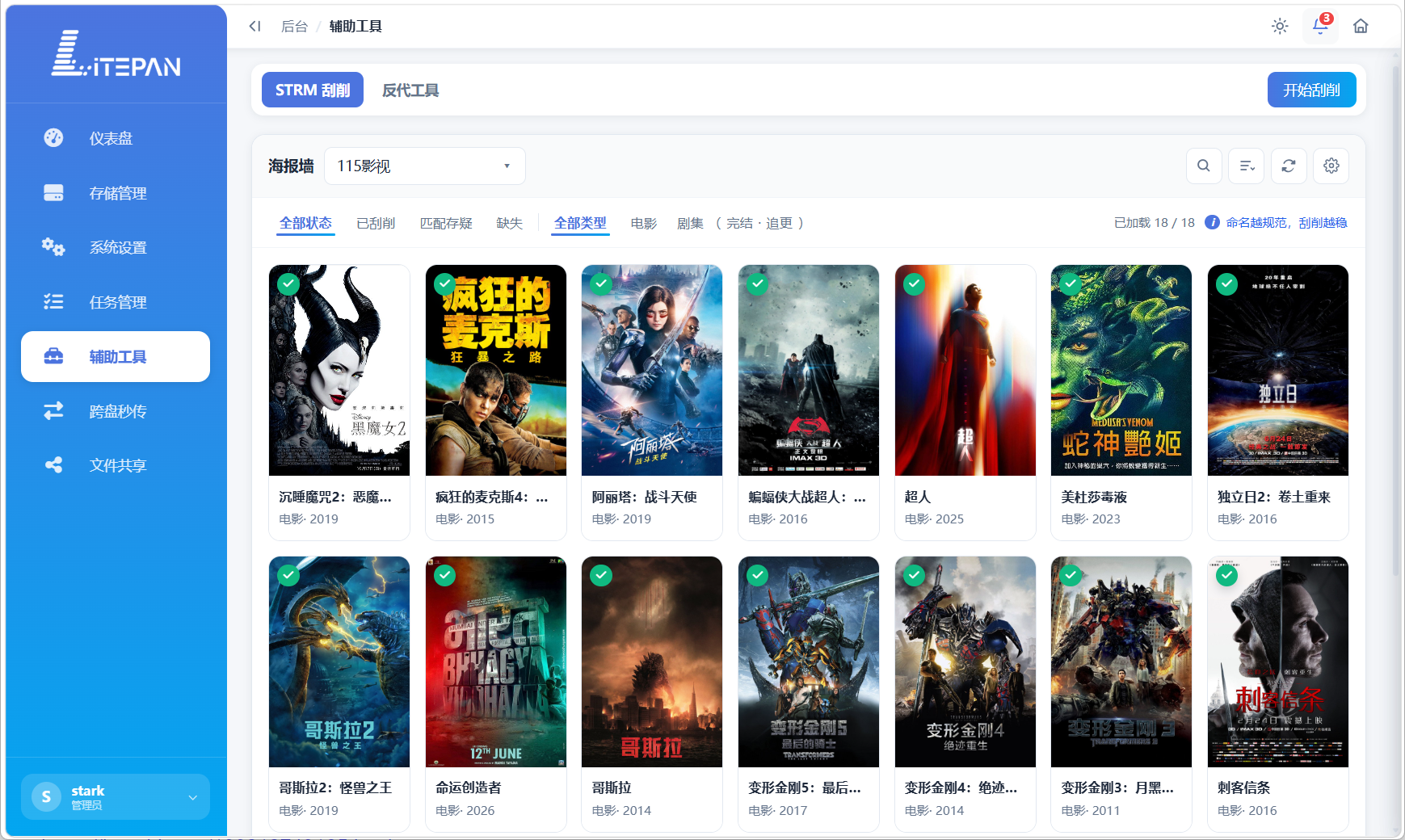
Task: Open 存储管理 in the sidebar
Action: (x=116, y=193)
